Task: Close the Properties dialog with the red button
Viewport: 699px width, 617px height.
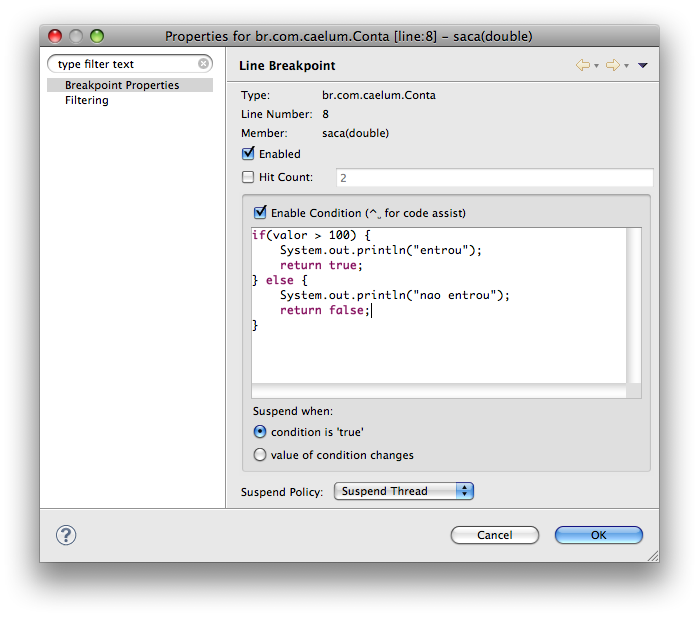Action: coord(55,36)
